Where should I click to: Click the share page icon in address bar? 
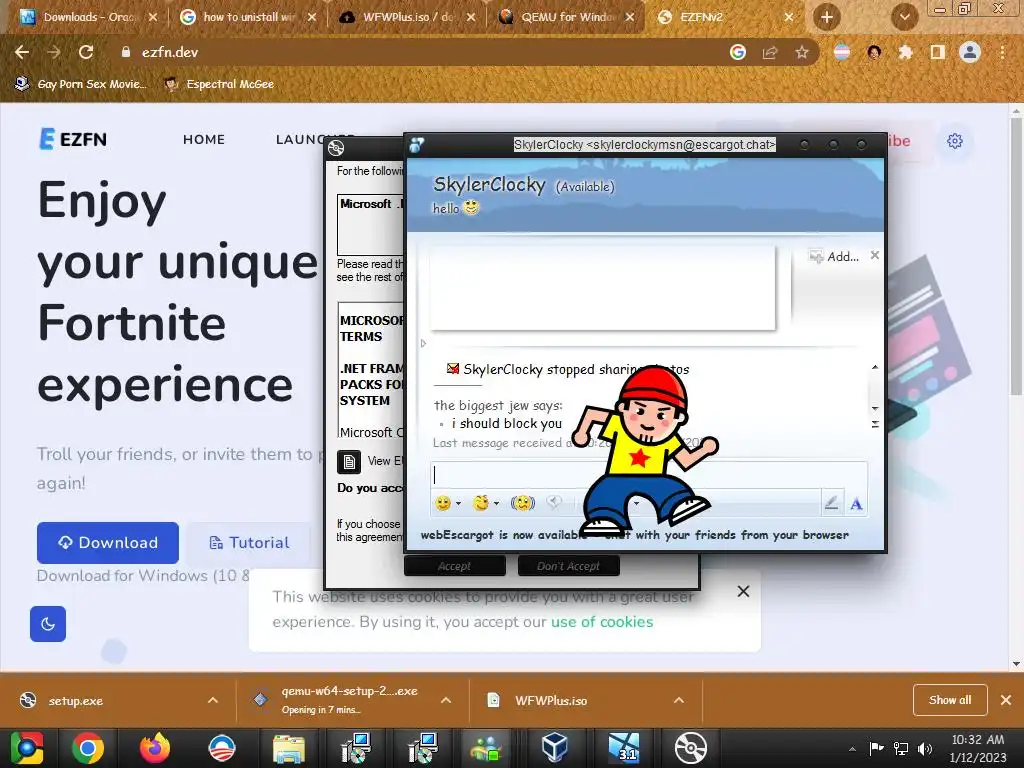(x=770, y=52)
